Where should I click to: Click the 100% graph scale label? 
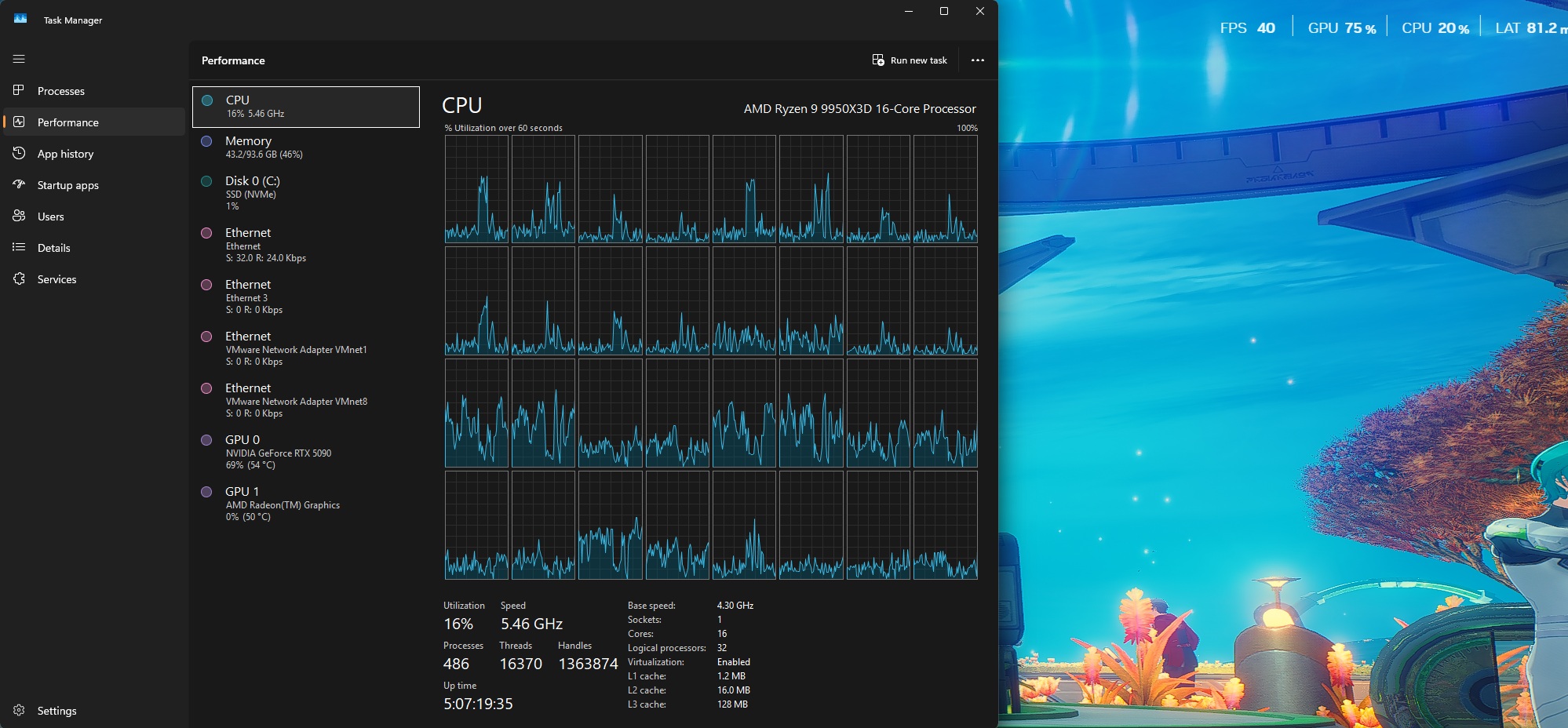[x=967, y=128]
